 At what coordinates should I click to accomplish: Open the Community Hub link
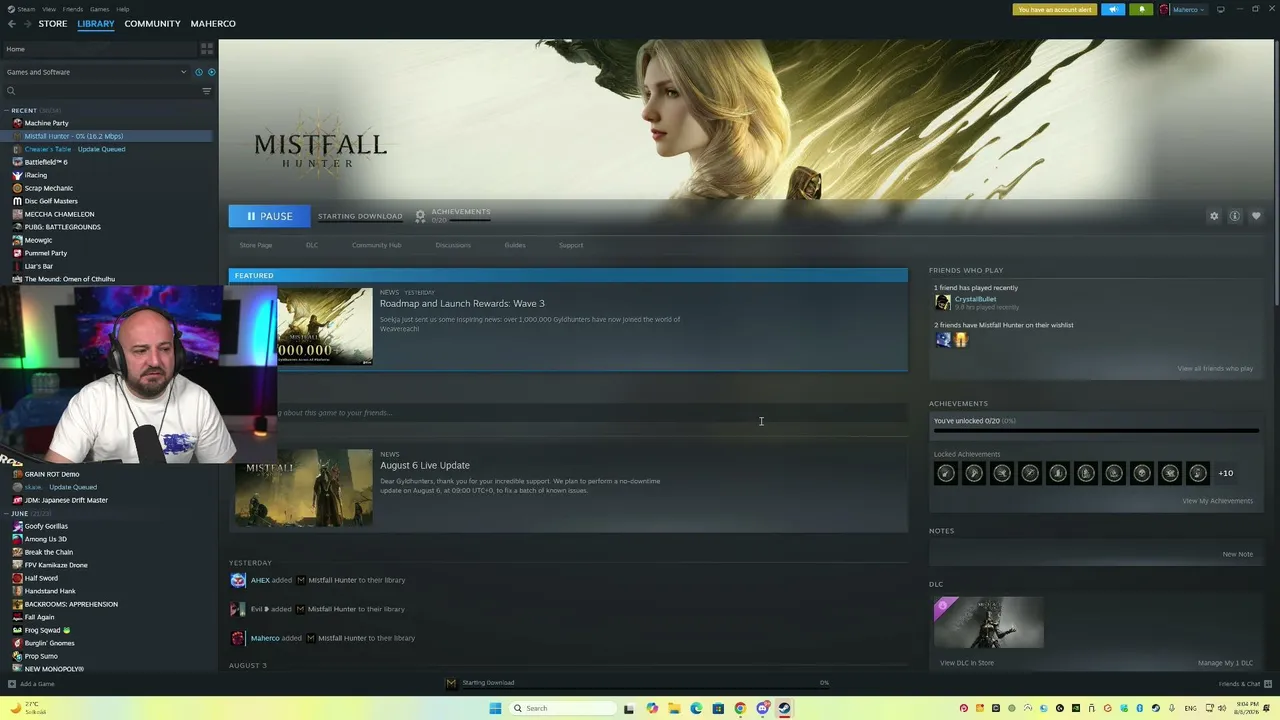[376, 245]
